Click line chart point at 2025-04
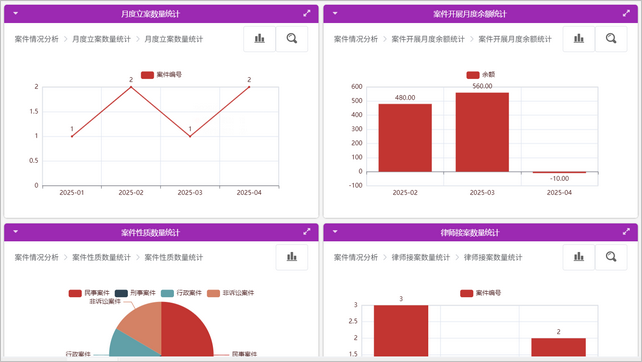Screen dimensions: 642x362 point(249,87)
